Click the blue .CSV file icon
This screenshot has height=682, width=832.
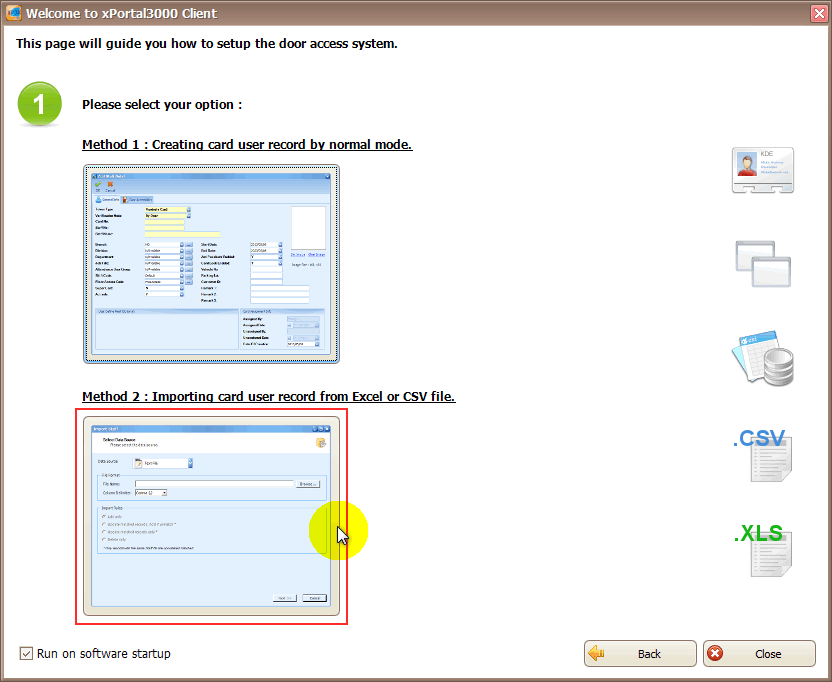point(762,457)
